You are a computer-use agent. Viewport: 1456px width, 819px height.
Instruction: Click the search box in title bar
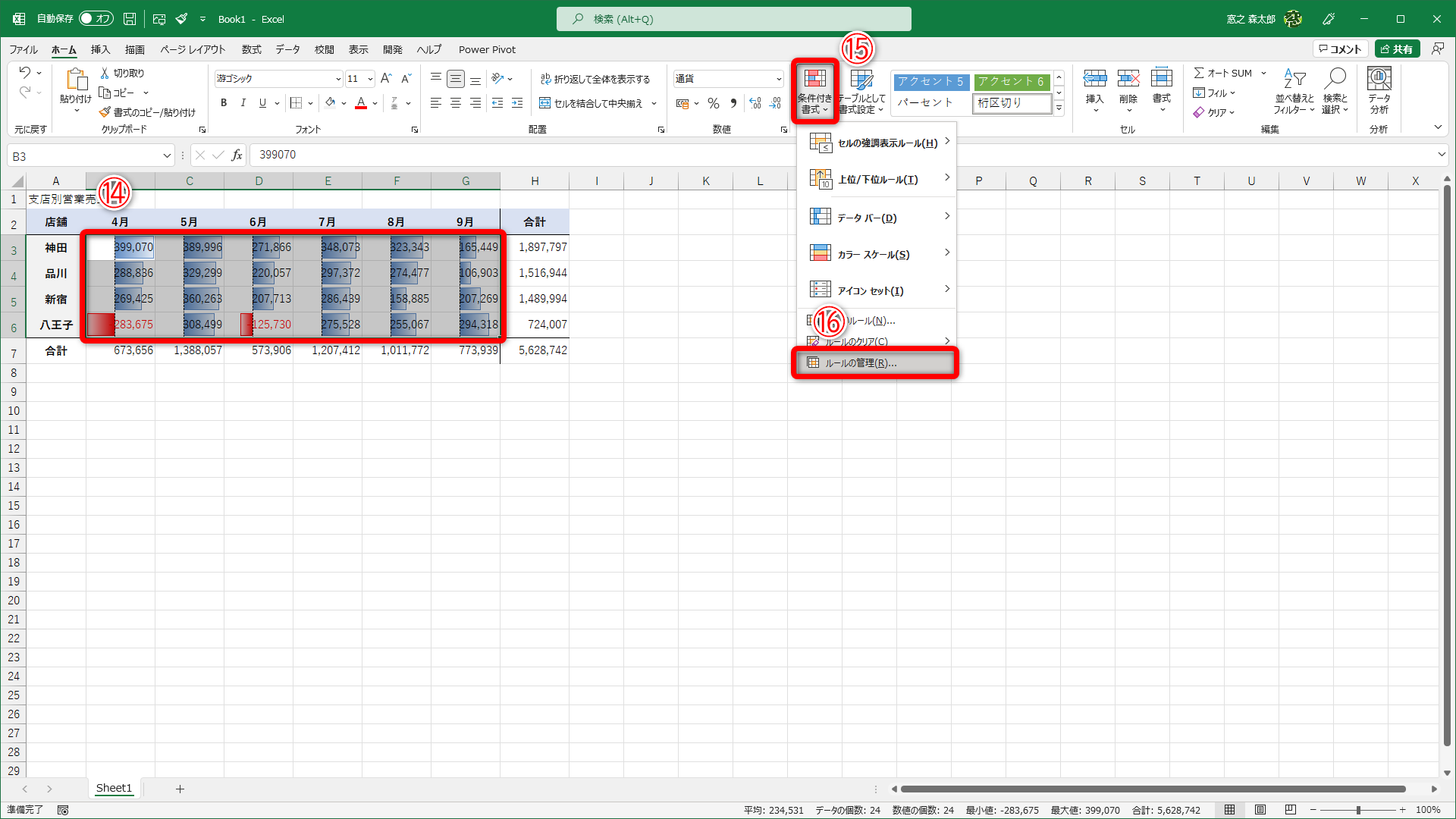[733, 19]
